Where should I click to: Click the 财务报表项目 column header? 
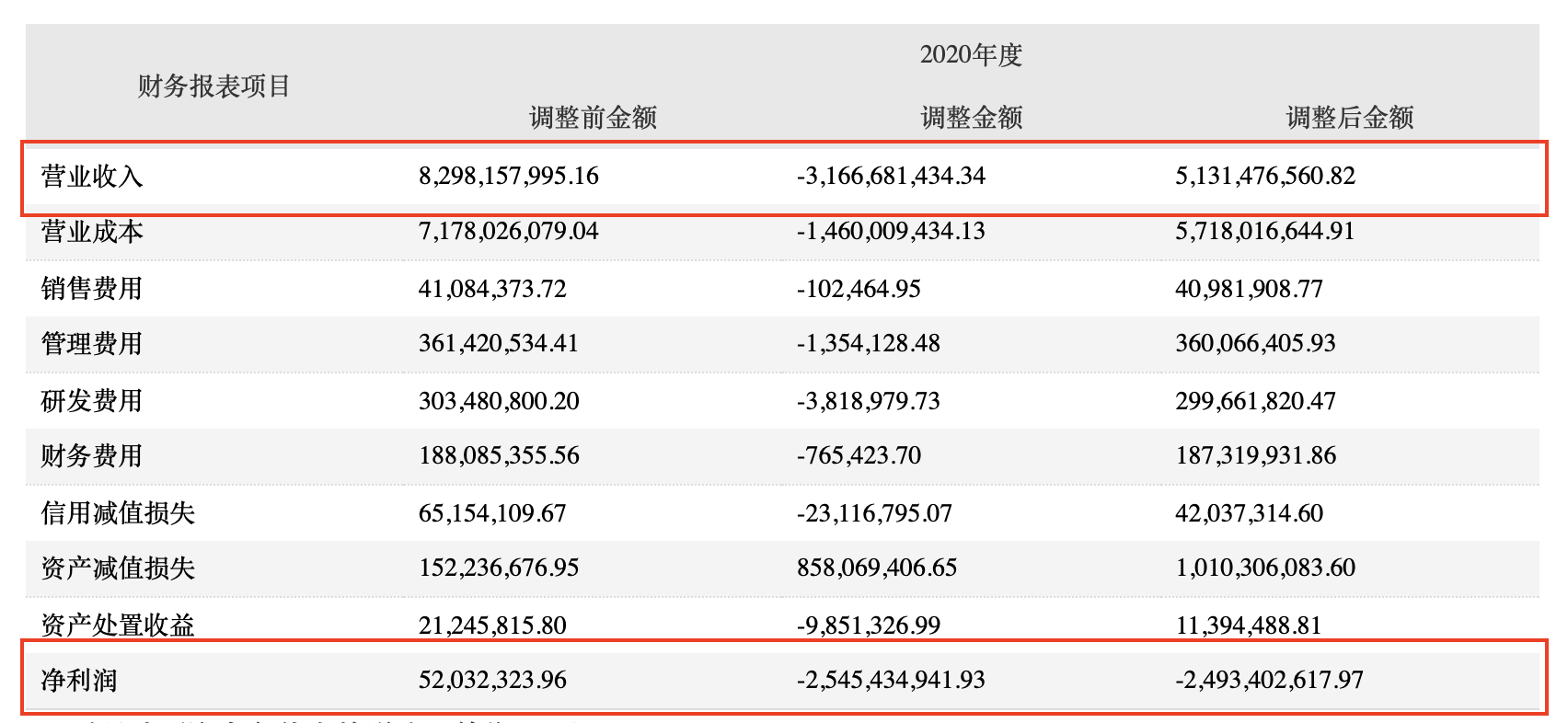213,86
